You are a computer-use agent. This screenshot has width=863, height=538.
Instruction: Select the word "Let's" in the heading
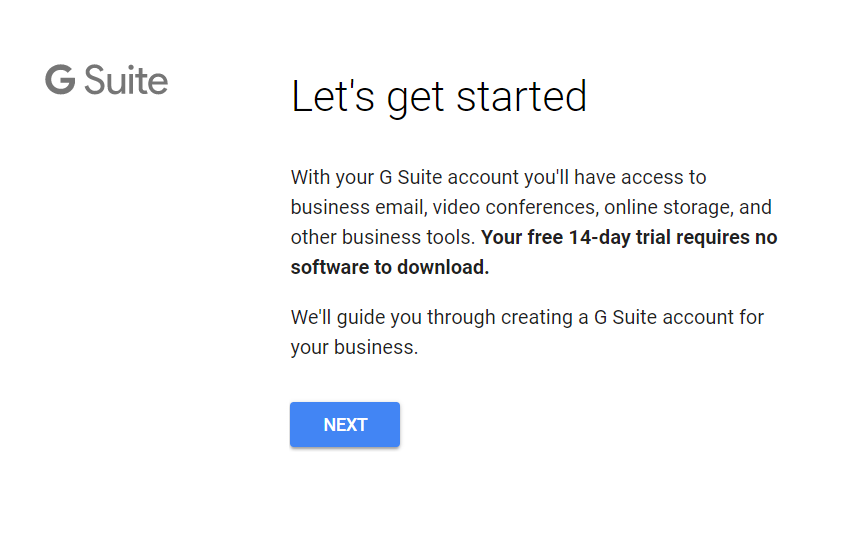coord(332,96)
